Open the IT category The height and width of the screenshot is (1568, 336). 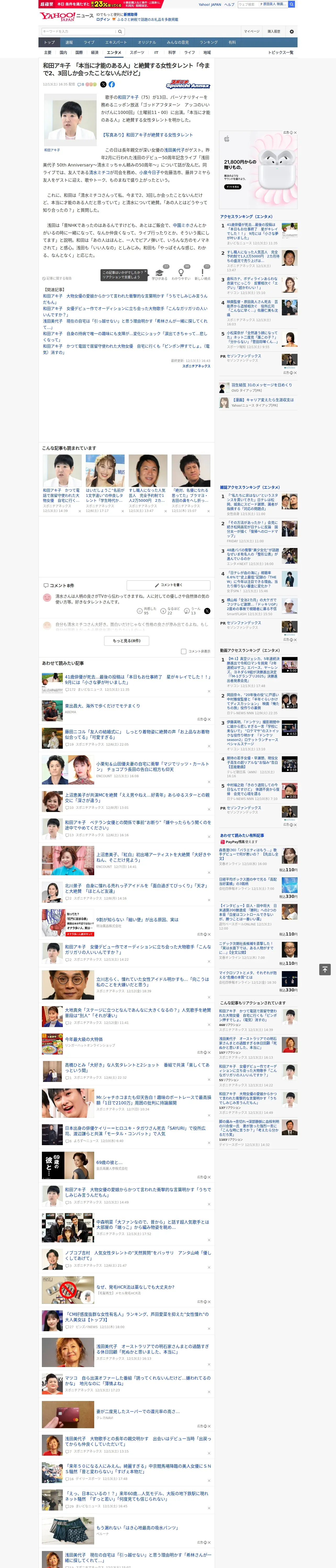point(156,52)
